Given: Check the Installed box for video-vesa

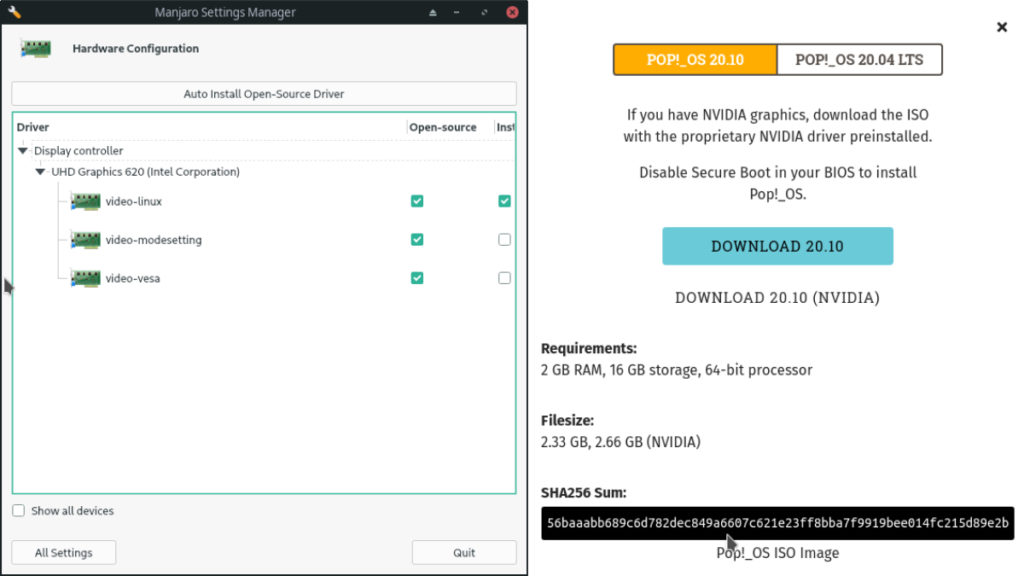Looking at the screenshot, I should tap(505, 278).
